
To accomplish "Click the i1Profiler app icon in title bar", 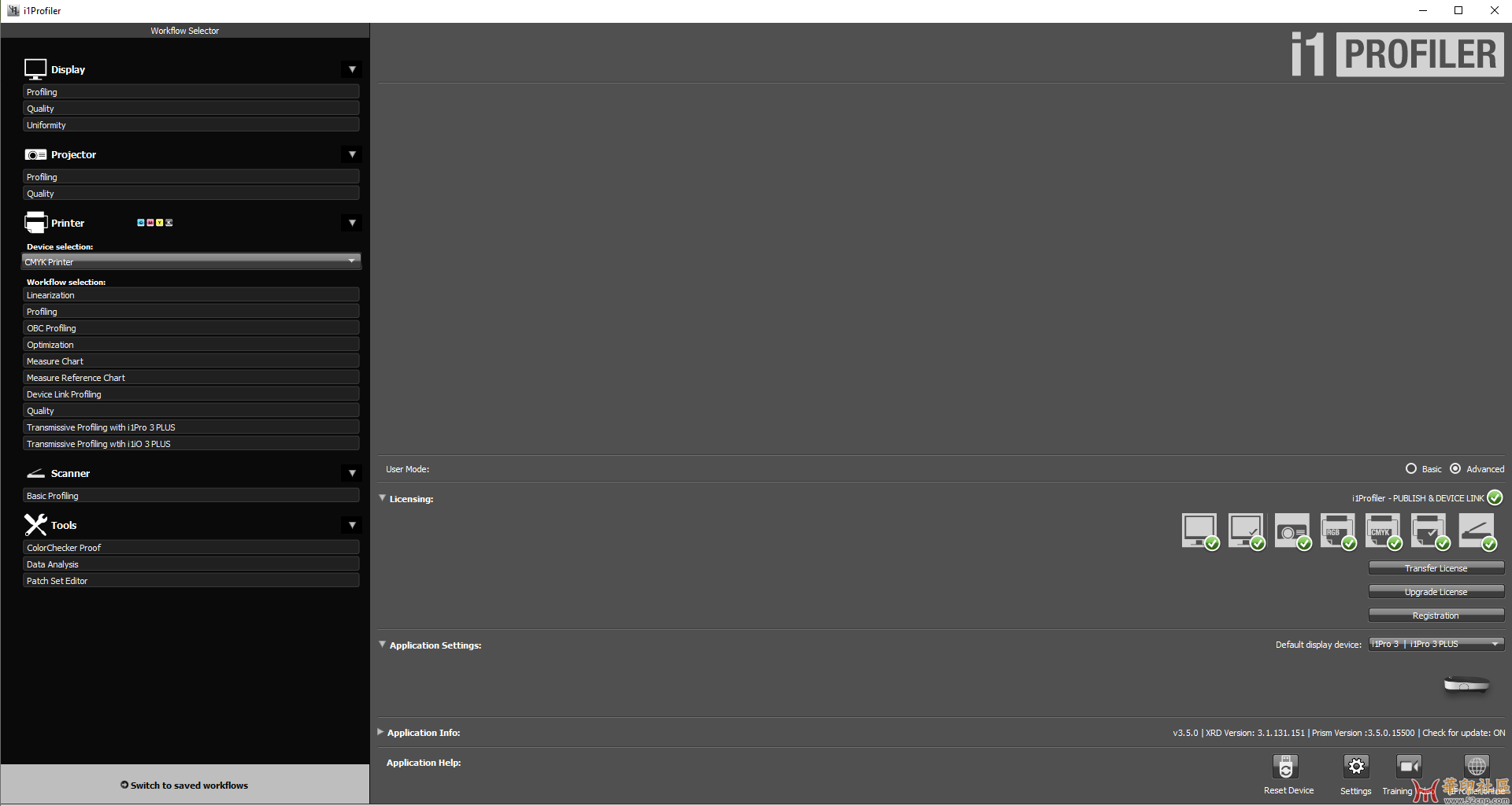I will click(13, 10).
